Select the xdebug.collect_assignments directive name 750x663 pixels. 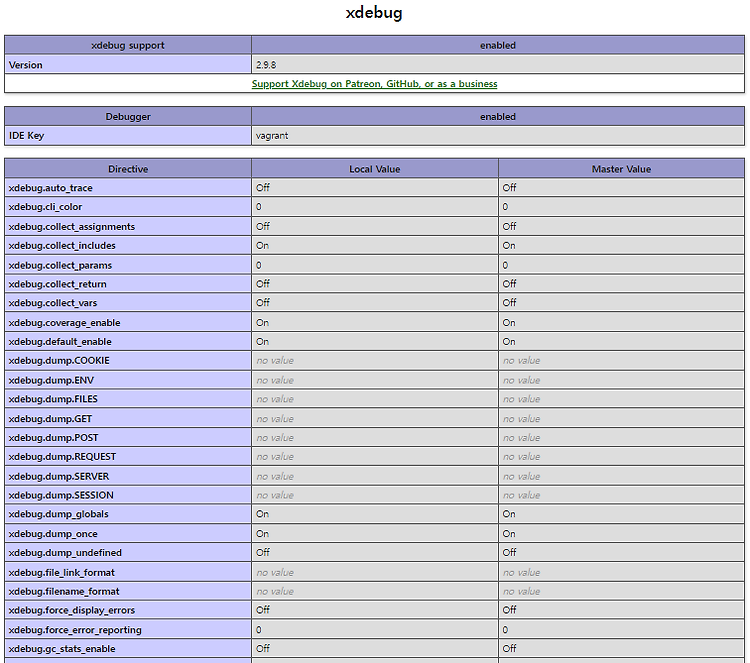(x=71, y=227)
